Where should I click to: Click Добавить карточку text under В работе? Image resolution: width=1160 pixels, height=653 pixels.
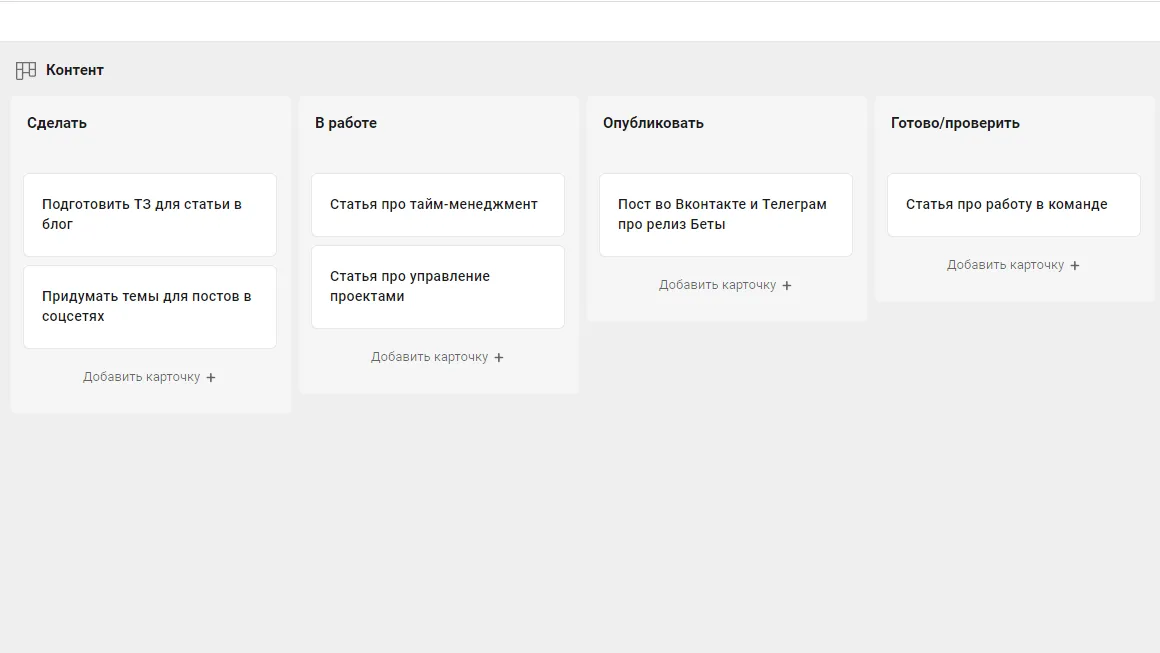click(429, 357)
